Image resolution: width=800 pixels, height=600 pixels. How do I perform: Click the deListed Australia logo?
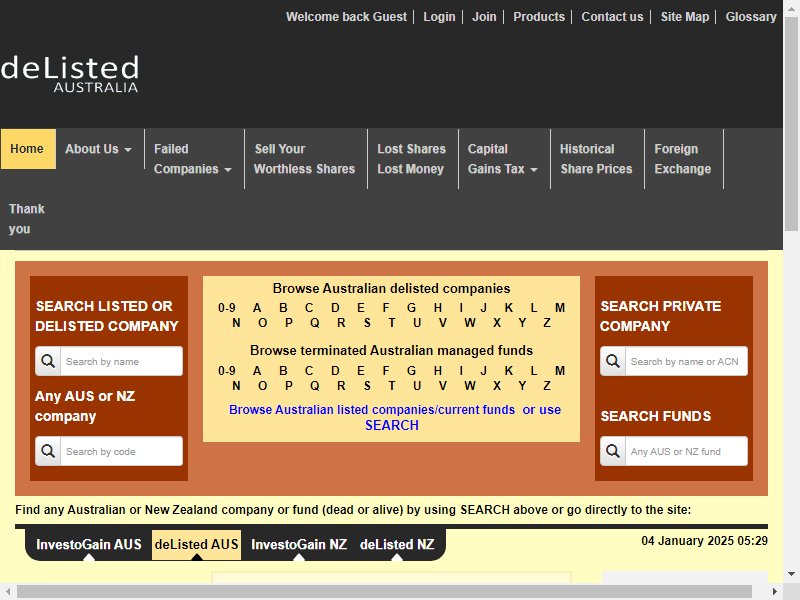click(70, 74)
